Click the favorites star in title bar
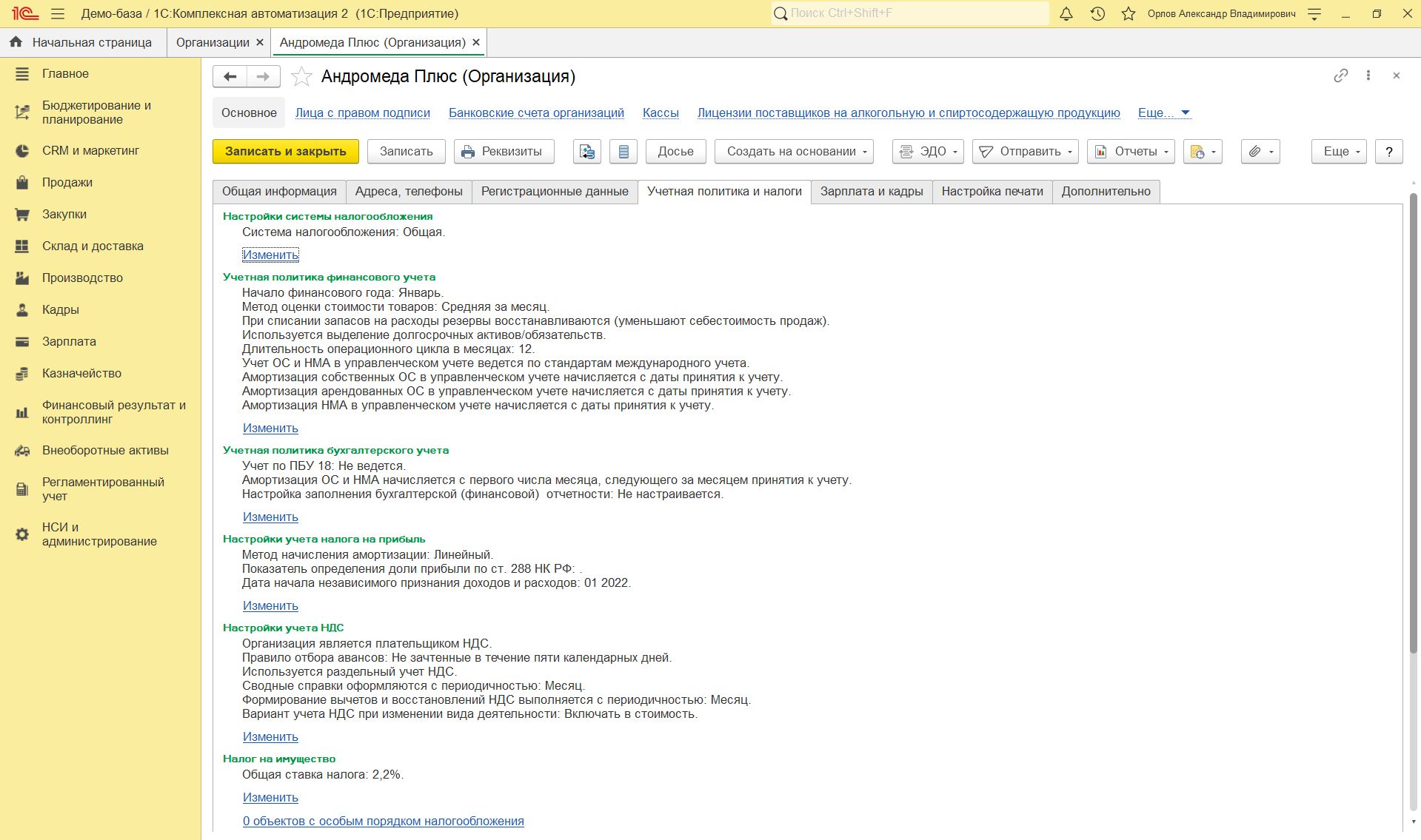Image resolution: width=1421 pixels, height=840 pixels. [x=1129, y=13]
